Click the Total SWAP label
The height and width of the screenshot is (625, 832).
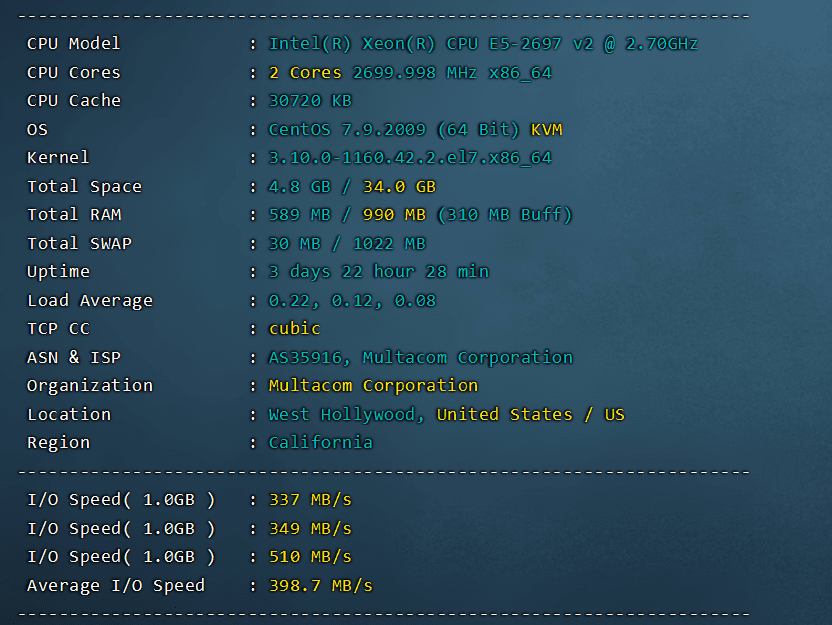(79, 244)
